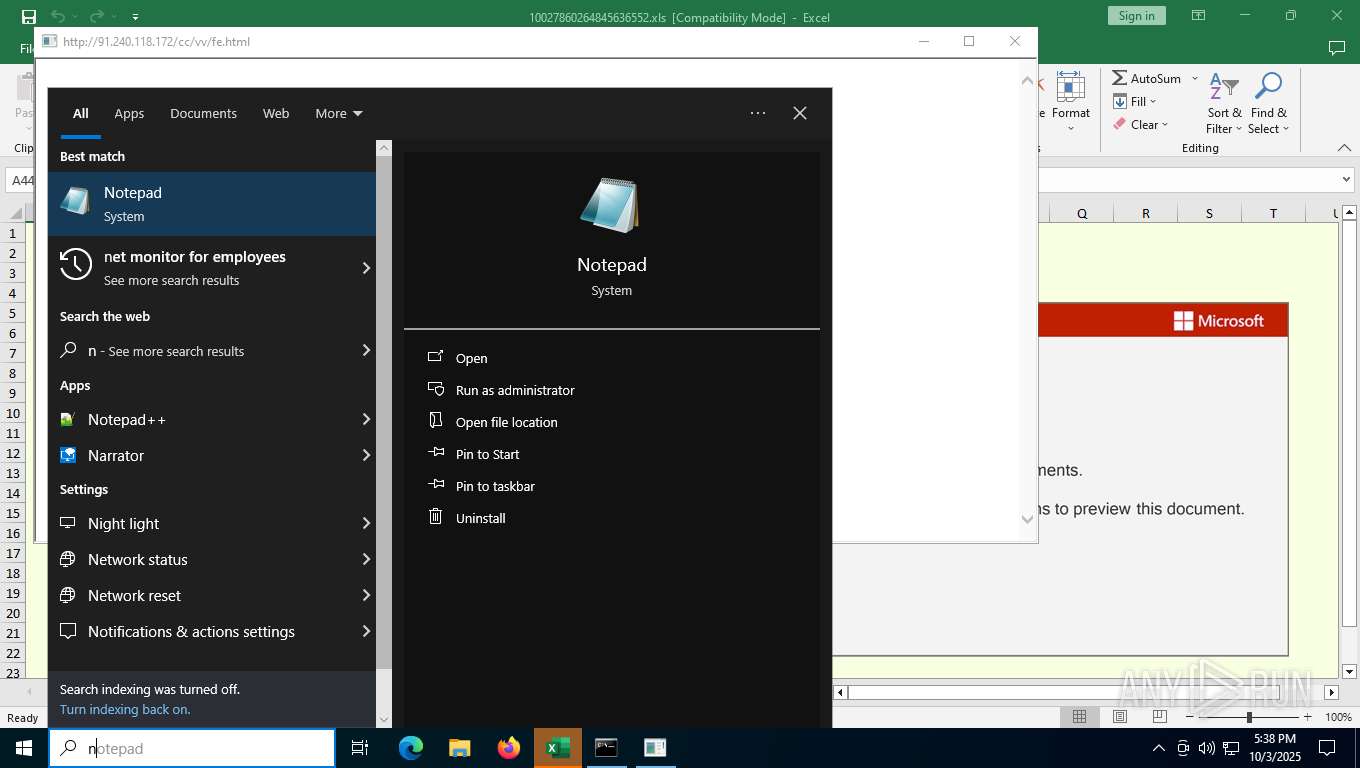
Task: Show hidden system tray icons
Action: pyautogui.click(x=1159, y=748)
